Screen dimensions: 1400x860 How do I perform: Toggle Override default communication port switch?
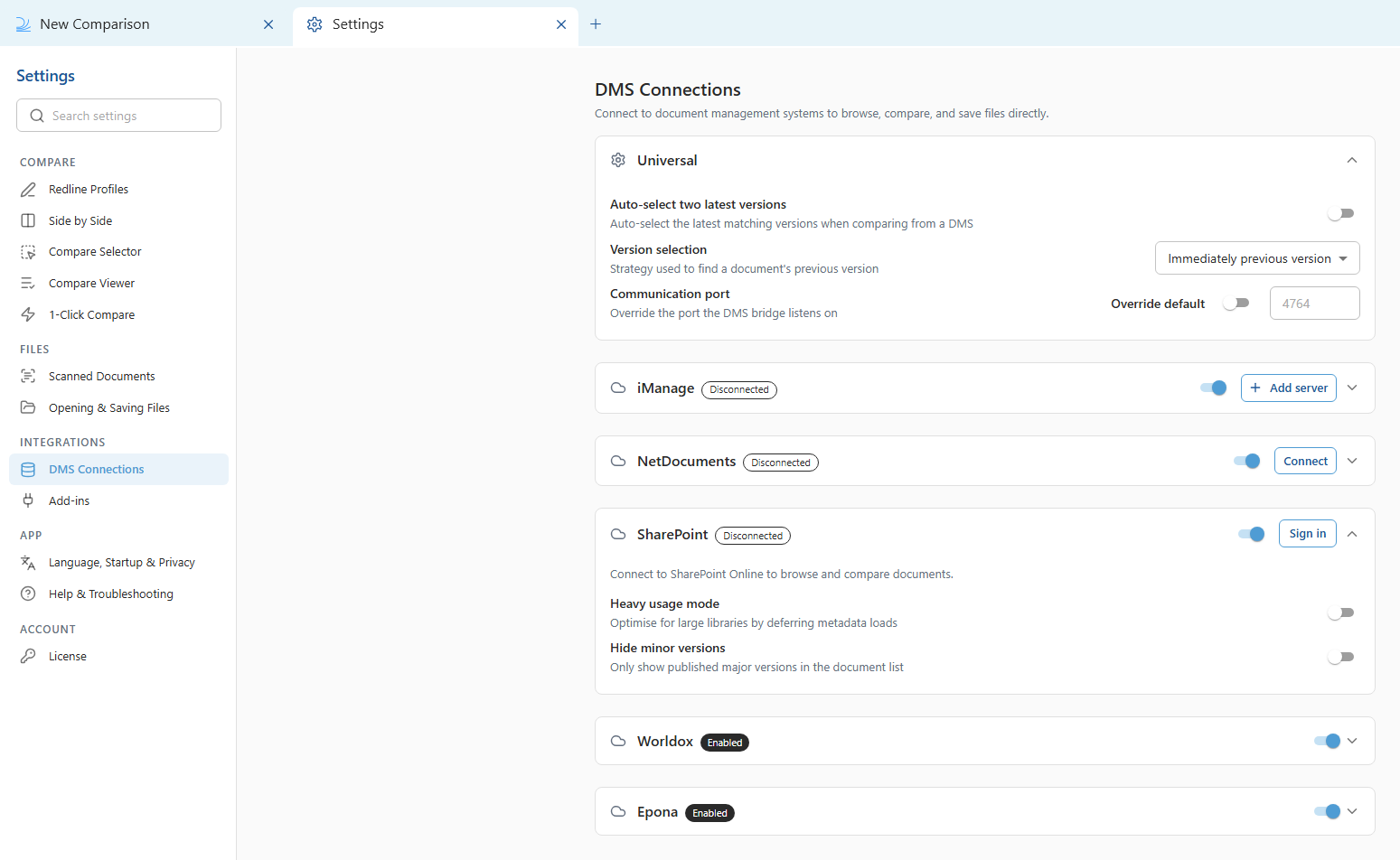pos(1236,304)
